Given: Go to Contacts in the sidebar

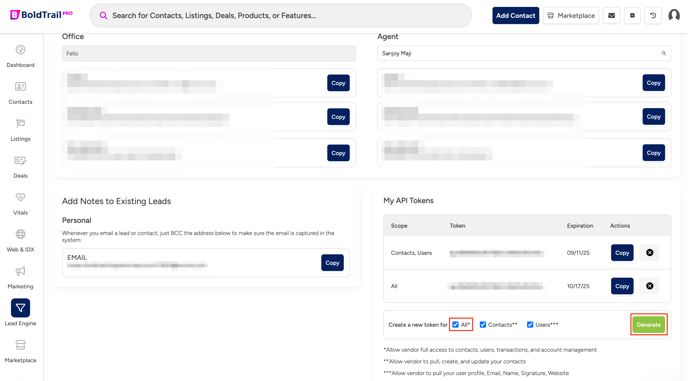Looking at the screenshot, I should pyautogui.click(x=20, y=86).
